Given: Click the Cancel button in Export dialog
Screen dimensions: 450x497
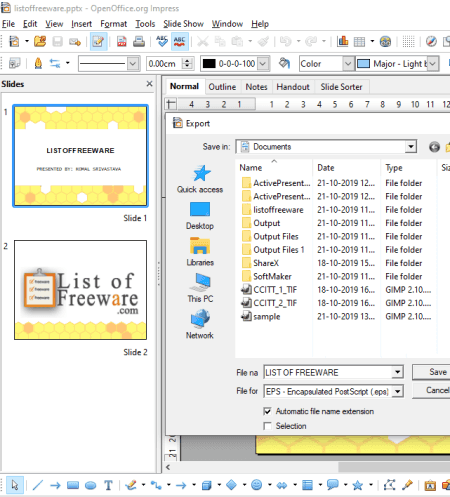Looking at the screenshot, I should (x=431, y=390).
